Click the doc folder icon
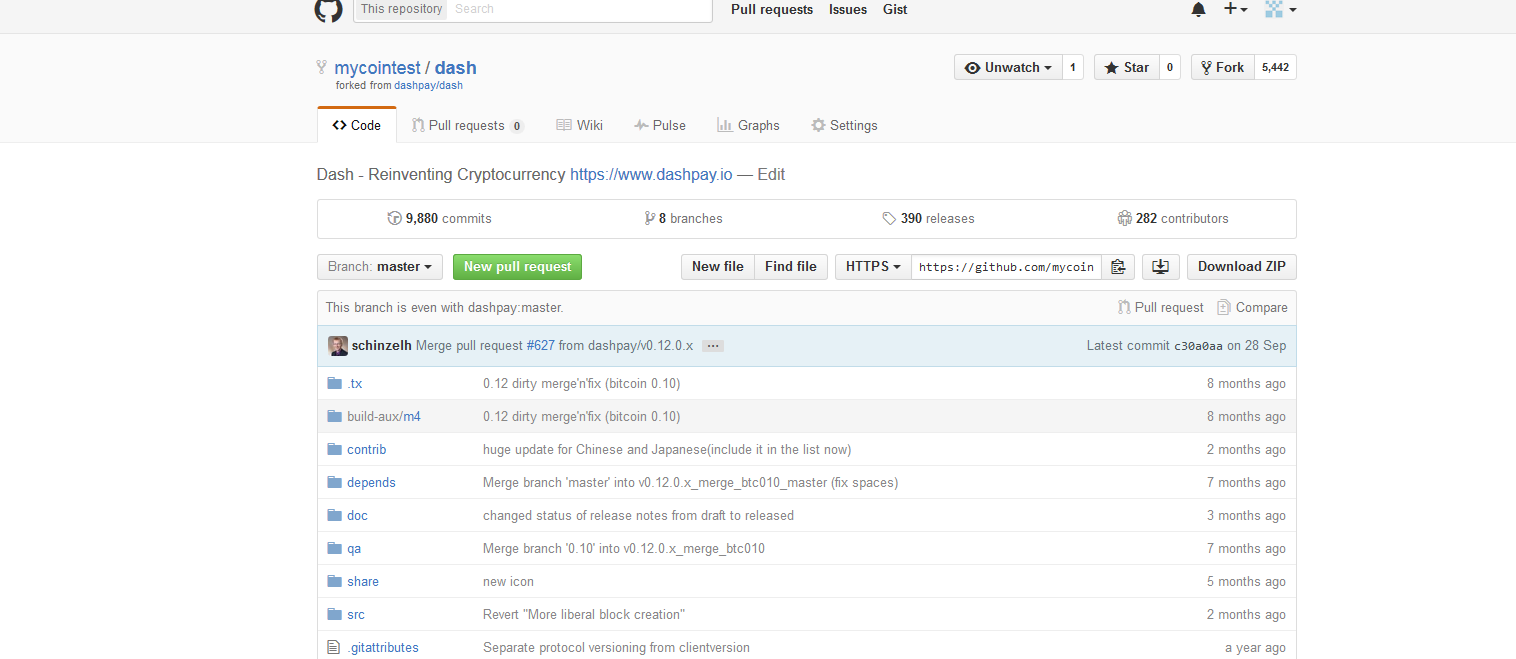The height and width of the screenshot is (659, 1516). [x=334, y=516]
